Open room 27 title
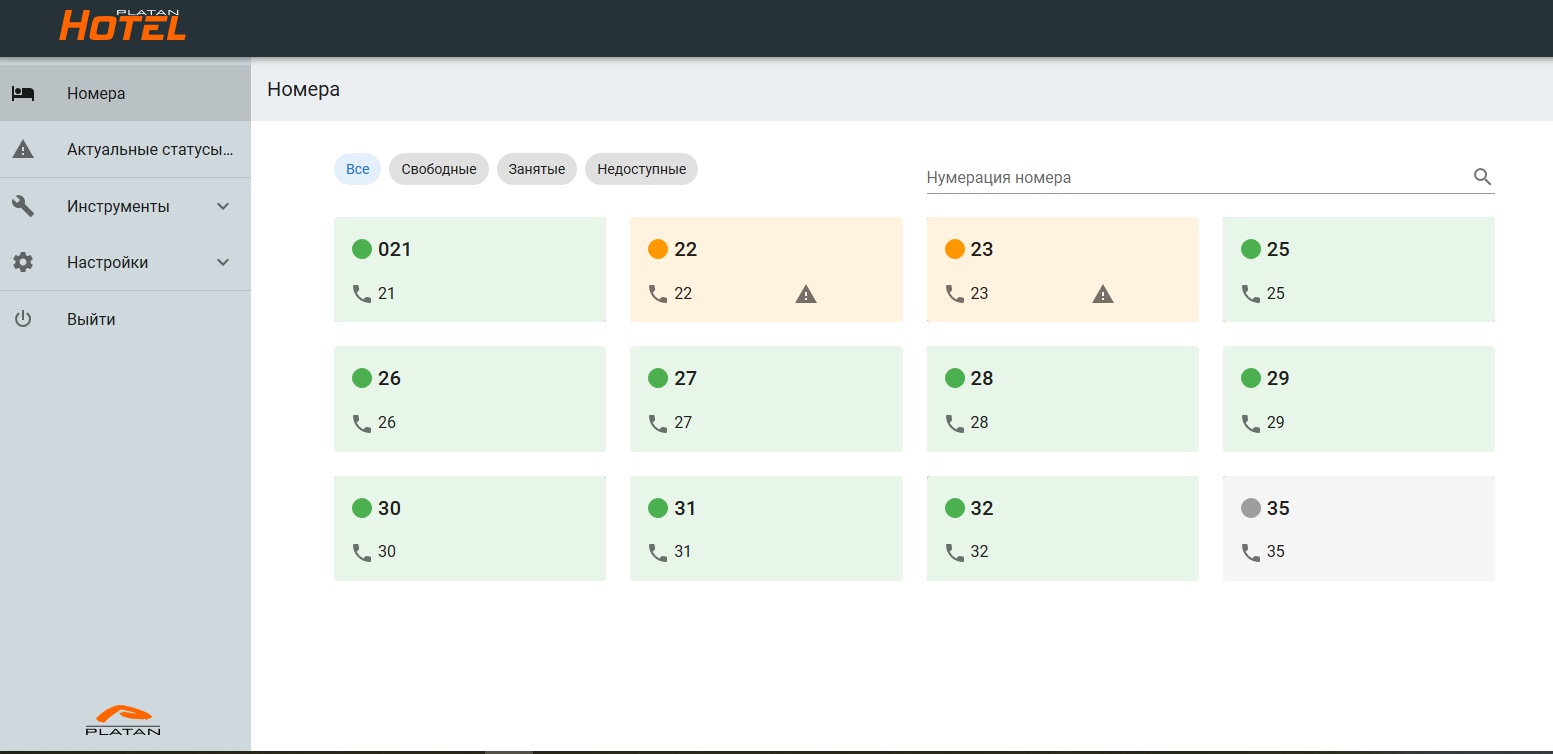This screenshot has width=1553, height=754. 686,378
